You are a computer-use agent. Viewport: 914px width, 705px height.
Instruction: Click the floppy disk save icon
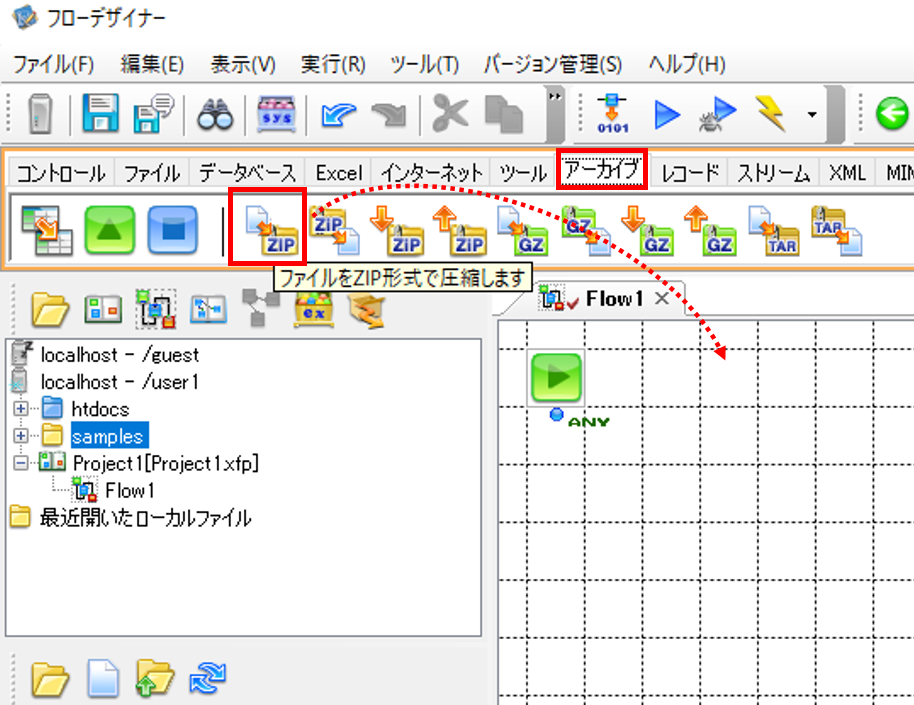(x=100, y=113)
